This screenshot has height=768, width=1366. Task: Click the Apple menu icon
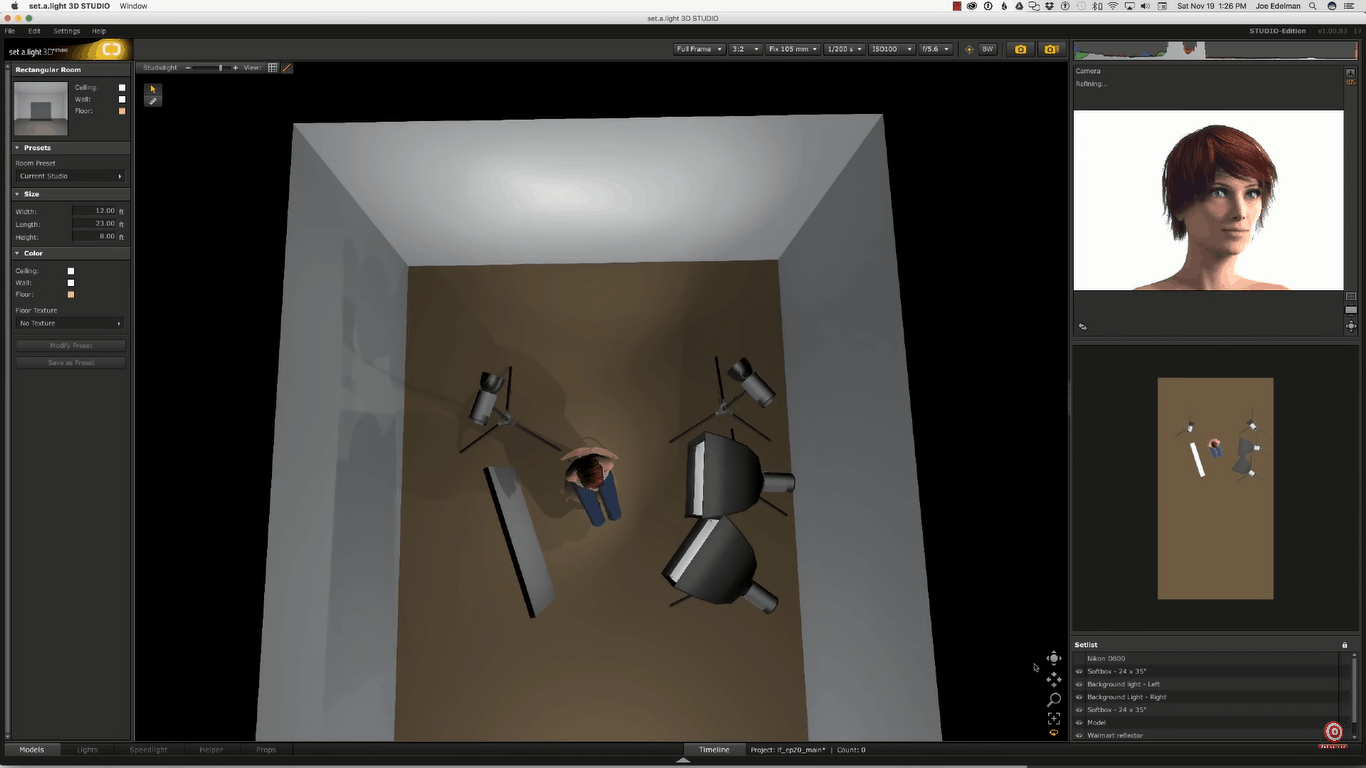[x=14, y=6]
